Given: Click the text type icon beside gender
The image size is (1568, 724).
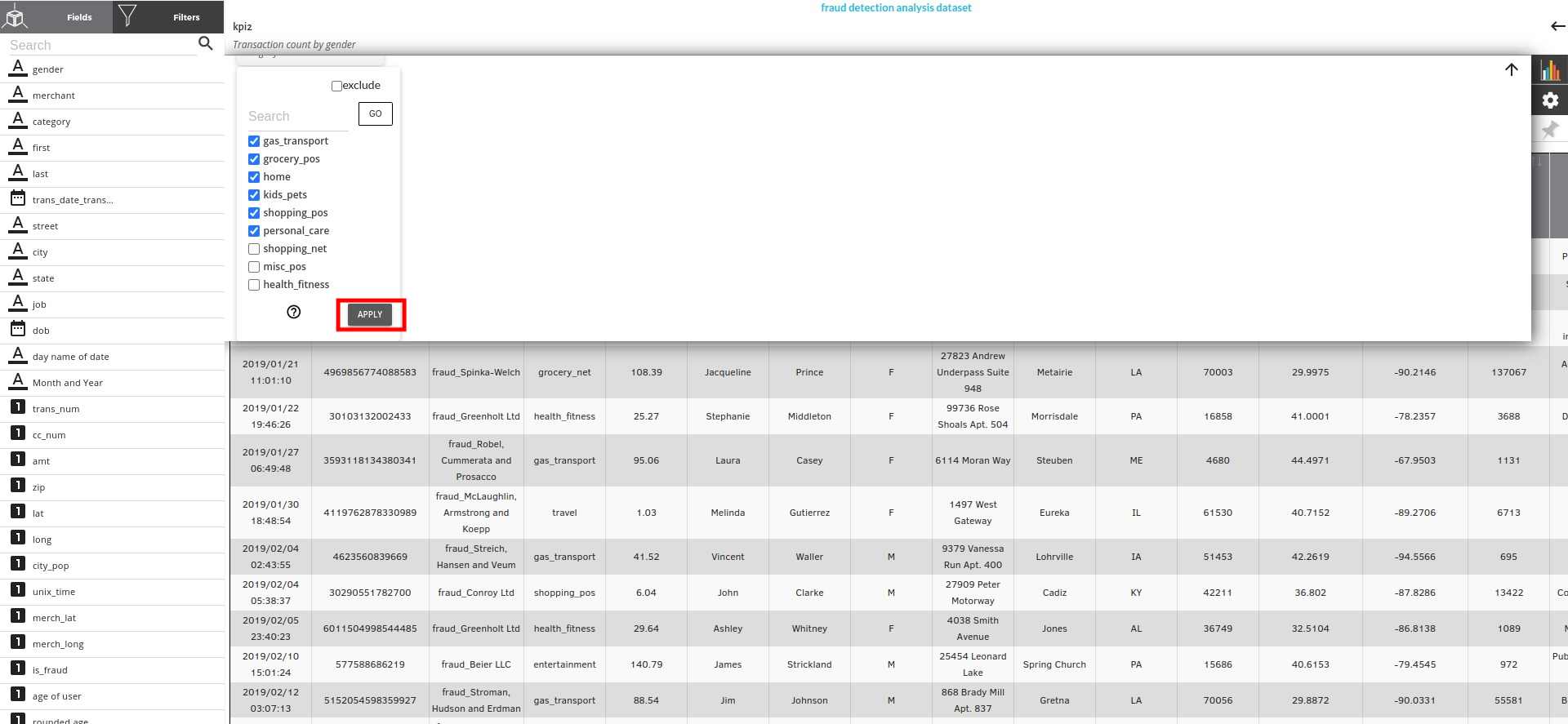Looking at the screenshot, I should click(x=18, y=68).
